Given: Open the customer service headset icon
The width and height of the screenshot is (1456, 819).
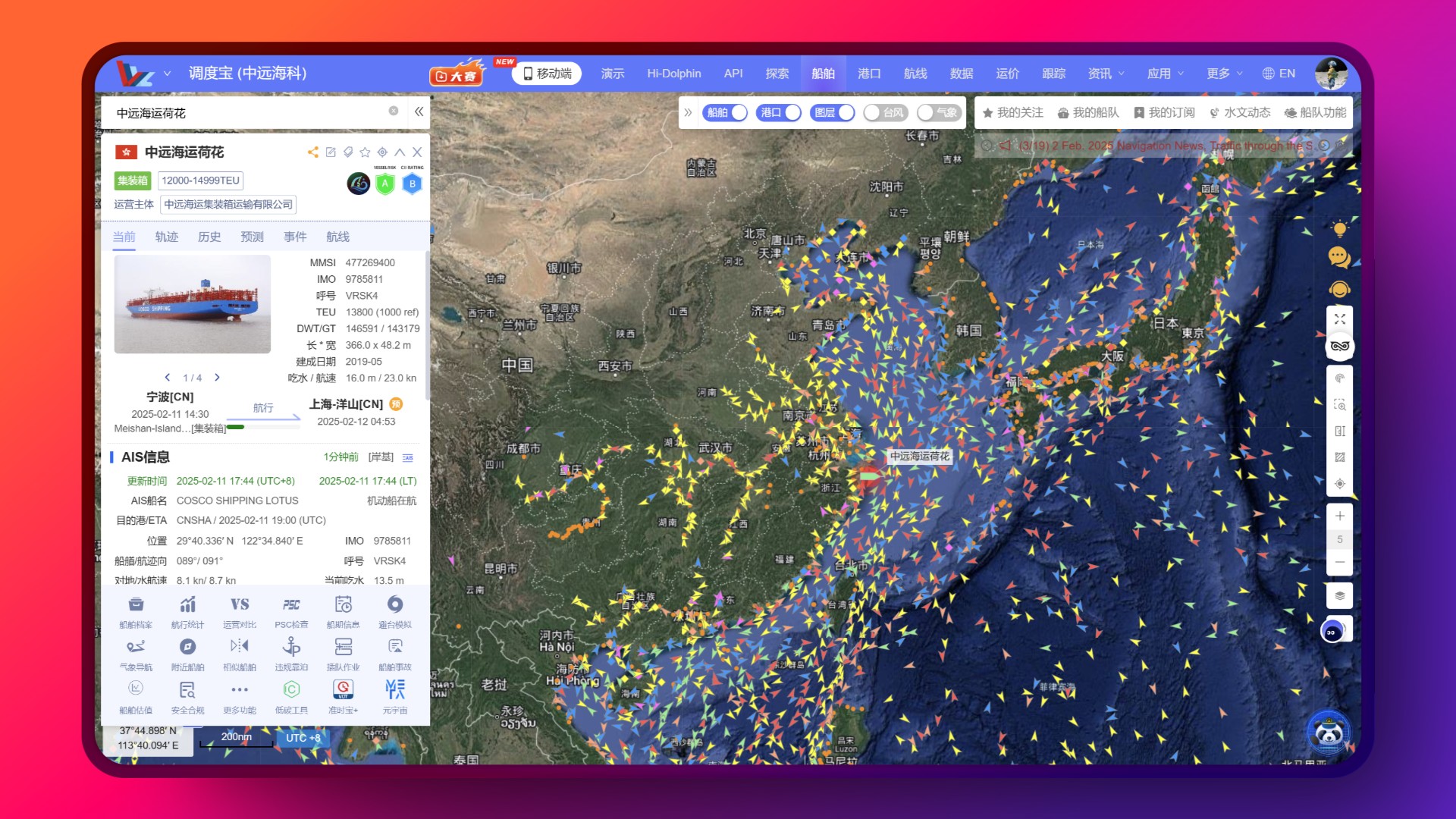Looking at the screenshot, I should pyautogui.click(x=1340, y=290).
